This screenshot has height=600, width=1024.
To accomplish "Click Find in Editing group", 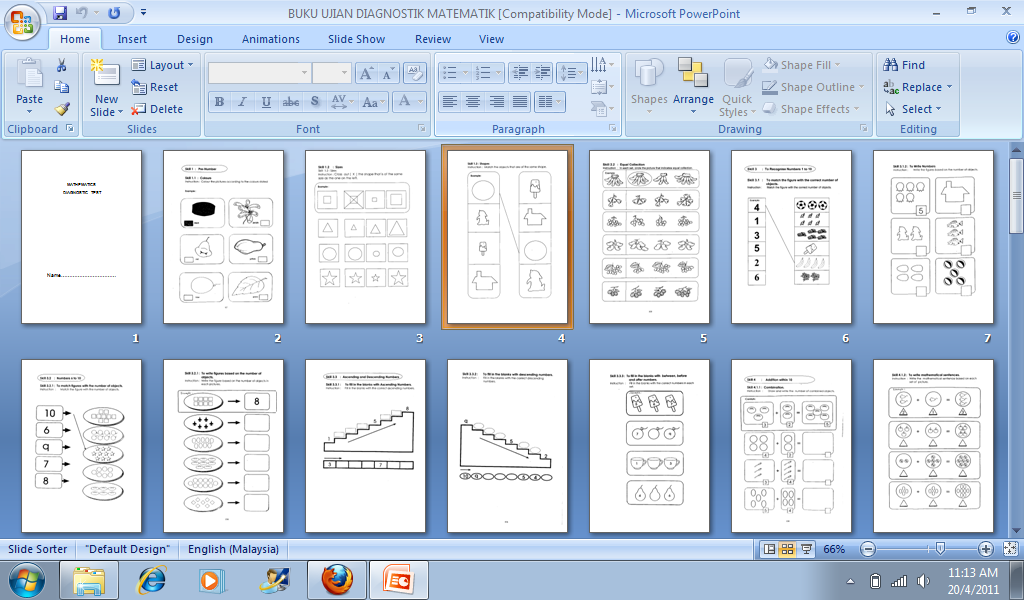I will point(904,65).
